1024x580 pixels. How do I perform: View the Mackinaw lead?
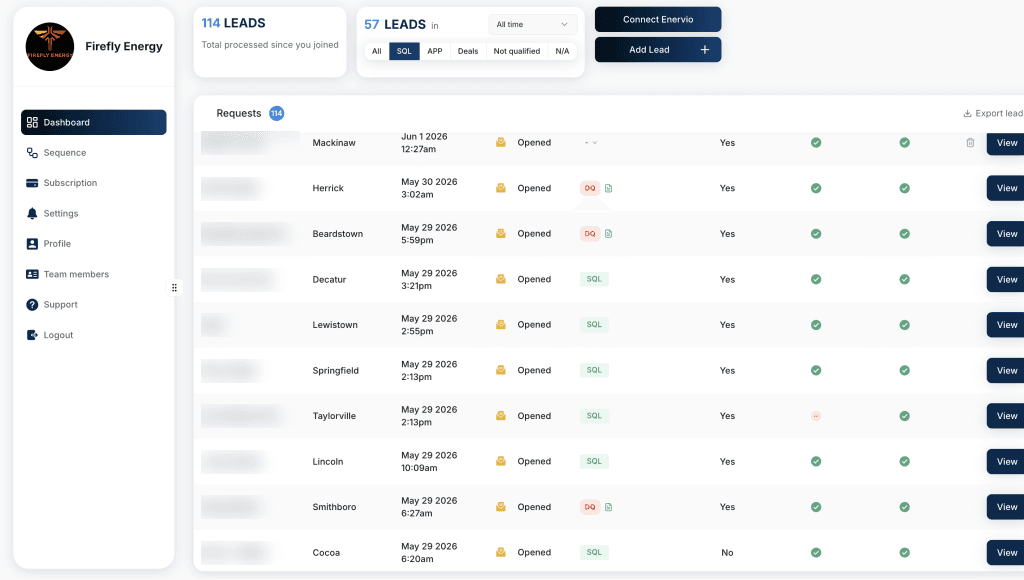coord(1006,142)
